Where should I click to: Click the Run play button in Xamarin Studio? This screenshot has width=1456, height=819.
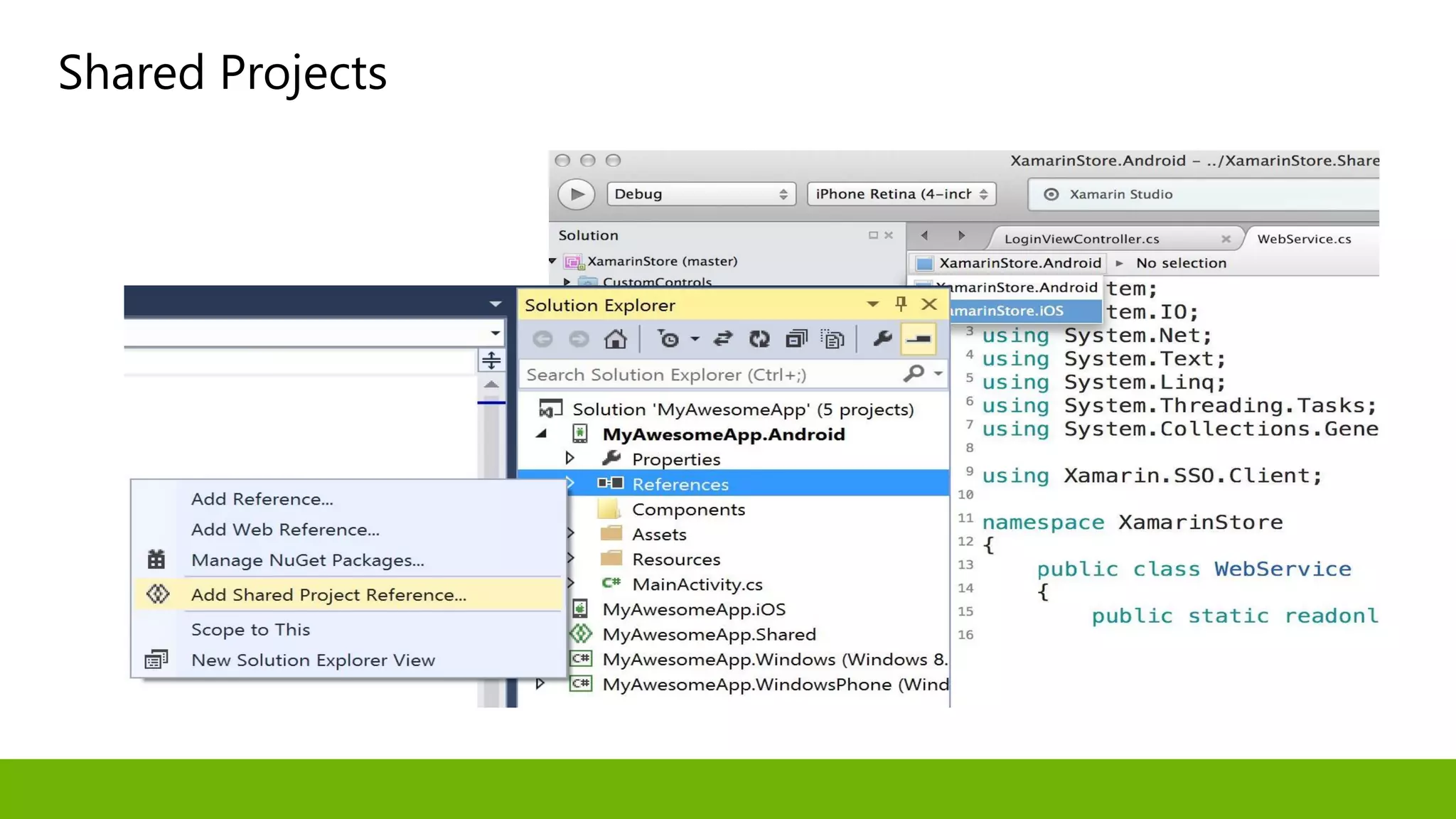point(576,194)
